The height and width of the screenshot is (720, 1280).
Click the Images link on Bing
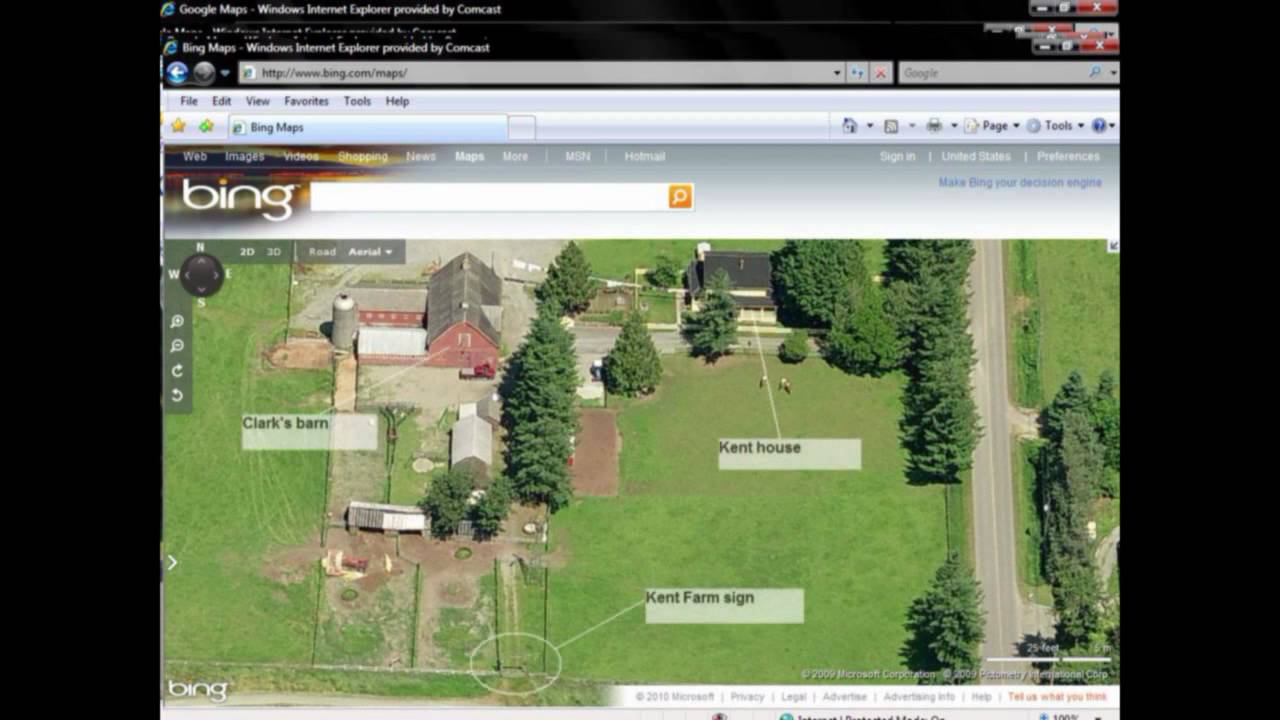(x=244, y=156)
